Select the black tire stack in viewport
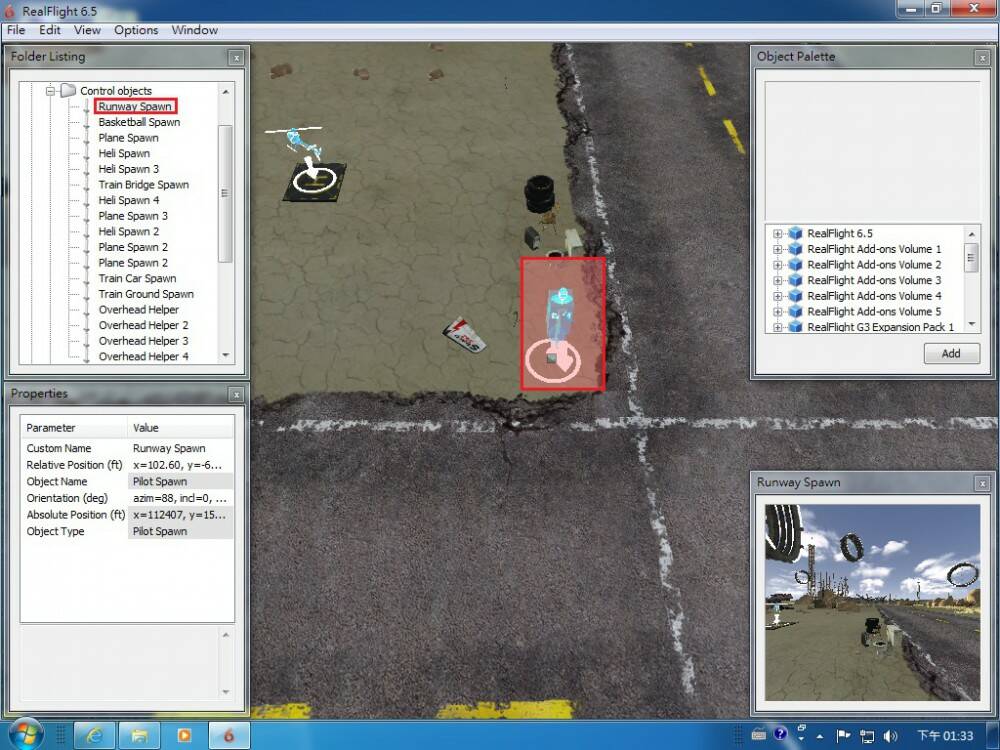 coord(539,193)
